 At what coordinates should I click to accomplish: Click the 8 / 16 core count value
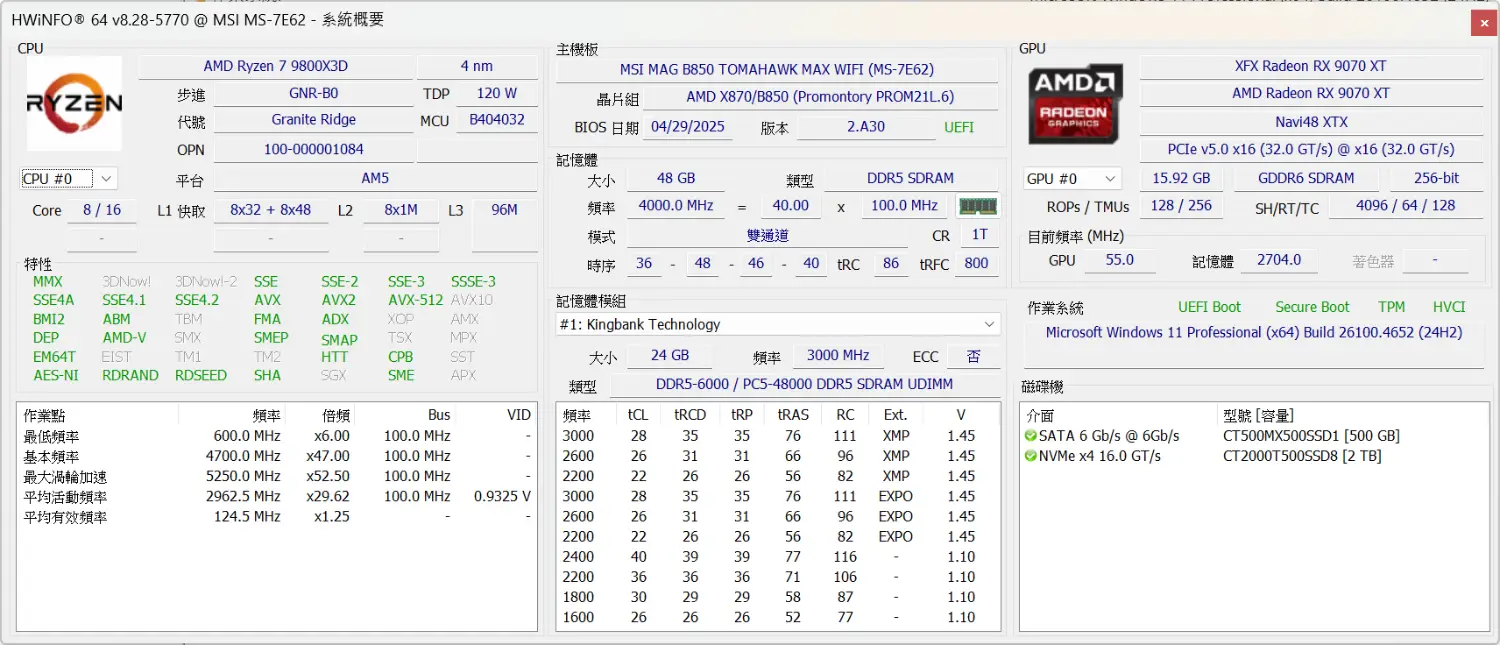102,210
